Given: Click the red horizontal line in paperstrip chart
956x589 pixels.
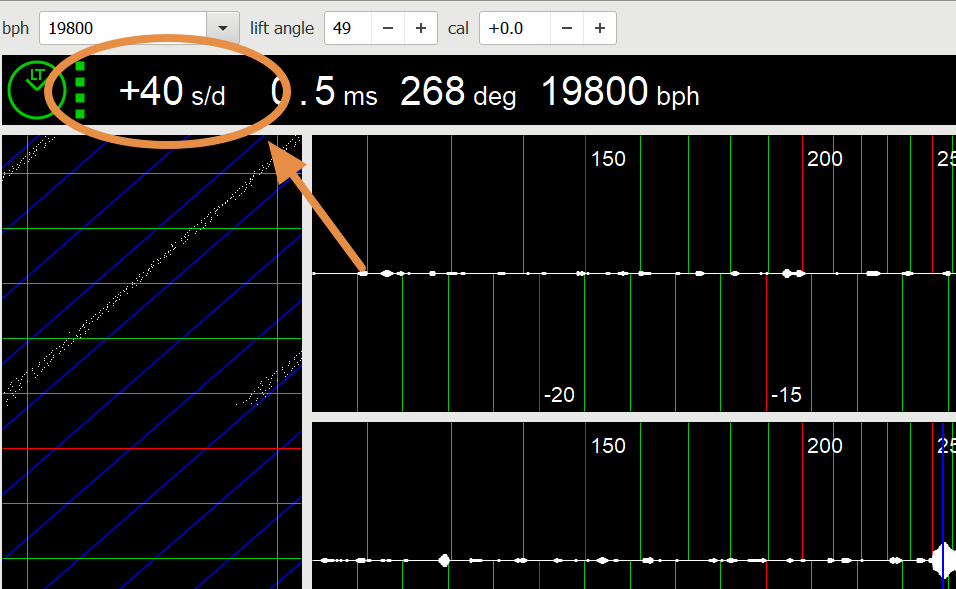Looking at the screenshot, I should tap(152, 448).
